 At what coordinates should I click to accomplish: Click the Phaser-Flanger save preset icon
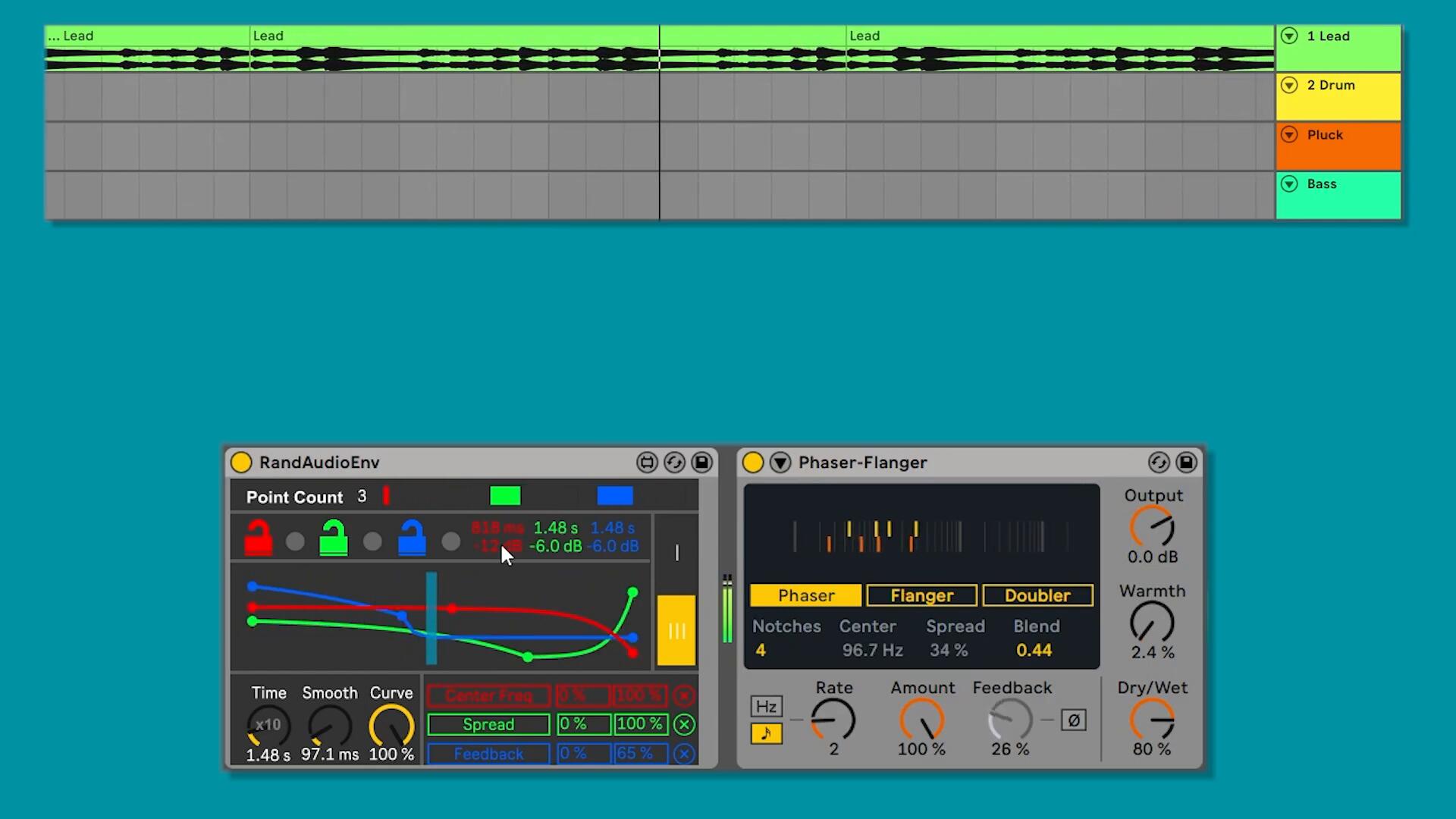[1186, 463]
